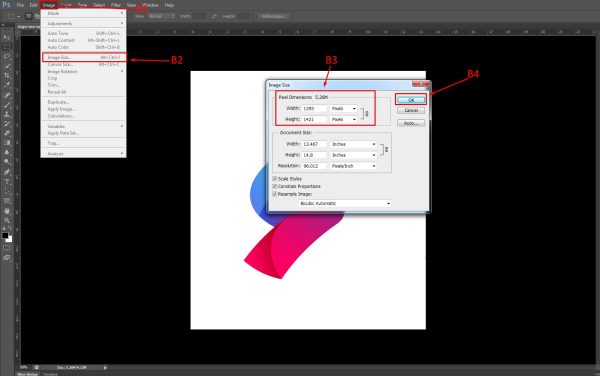Choose Duplicate menu item
This screenshot has width=600, height=376.
(83, 102)
